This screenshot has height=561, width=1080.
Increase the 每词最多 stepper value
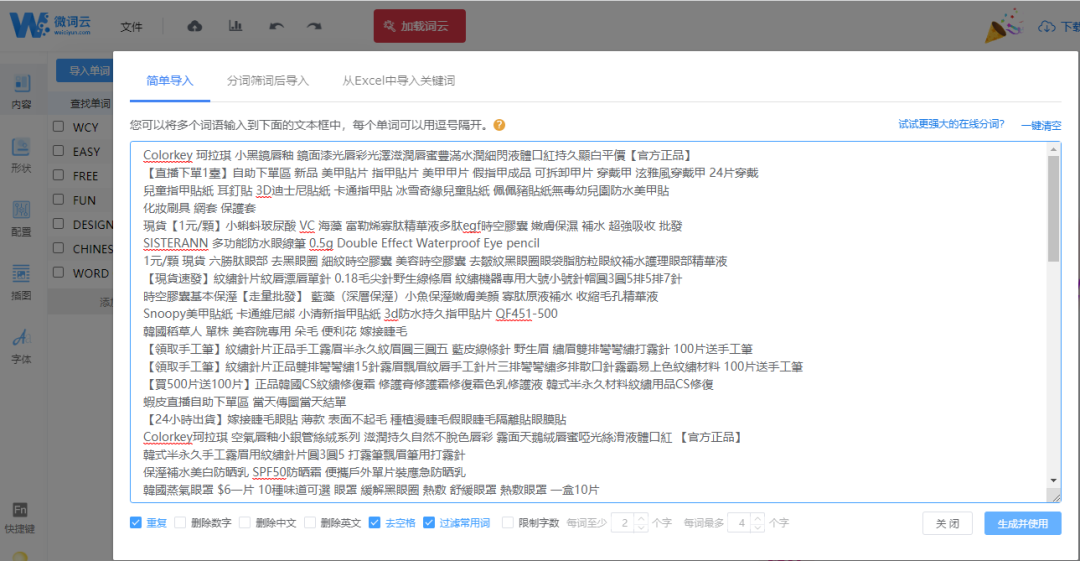pos(758,518)
